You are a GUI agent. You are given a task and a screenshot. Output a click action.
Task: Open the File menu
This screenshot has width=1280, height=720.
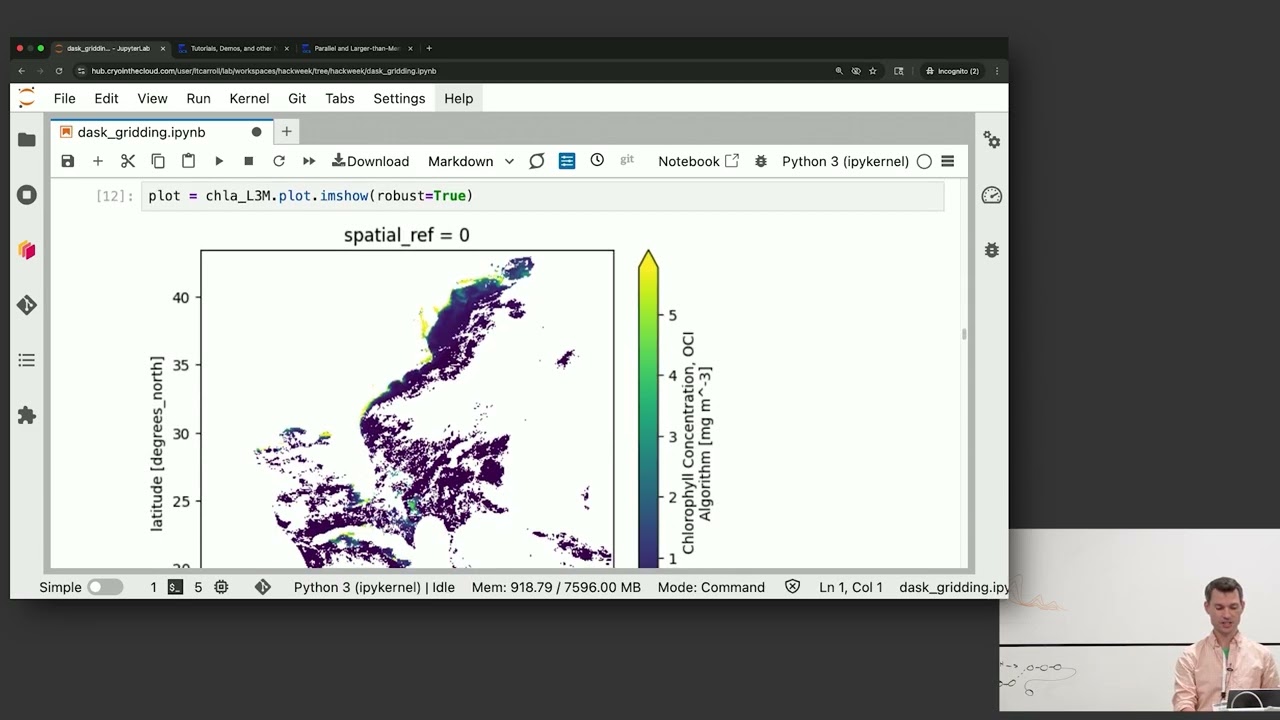[64, 98]
